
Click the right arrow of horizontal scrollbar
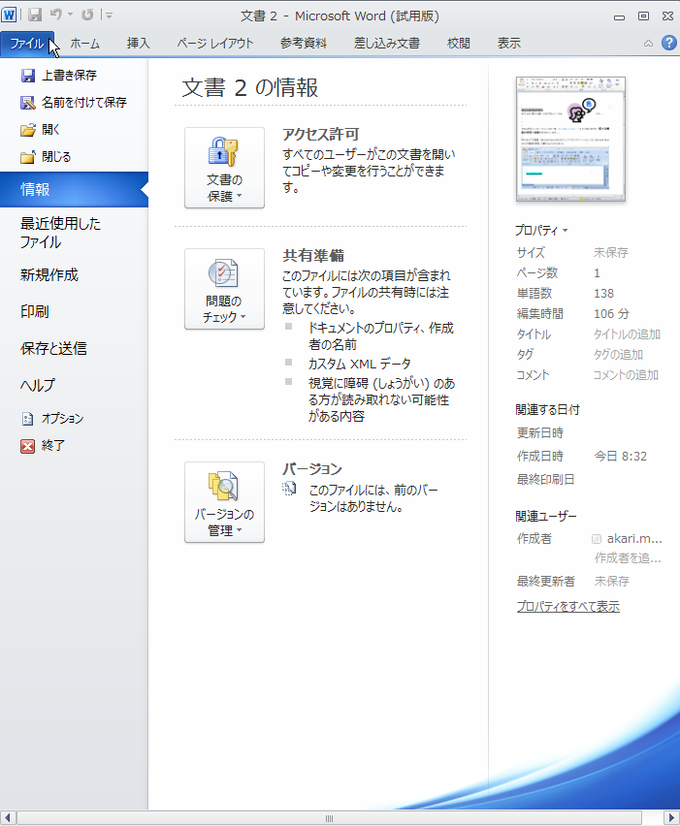(x=671, y=818)
